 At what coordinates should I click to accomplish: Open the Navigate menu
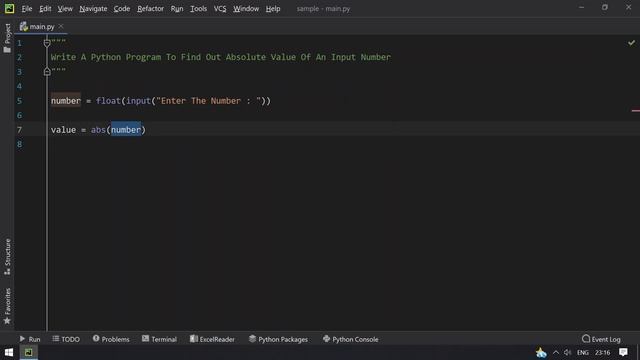[93, 9]
